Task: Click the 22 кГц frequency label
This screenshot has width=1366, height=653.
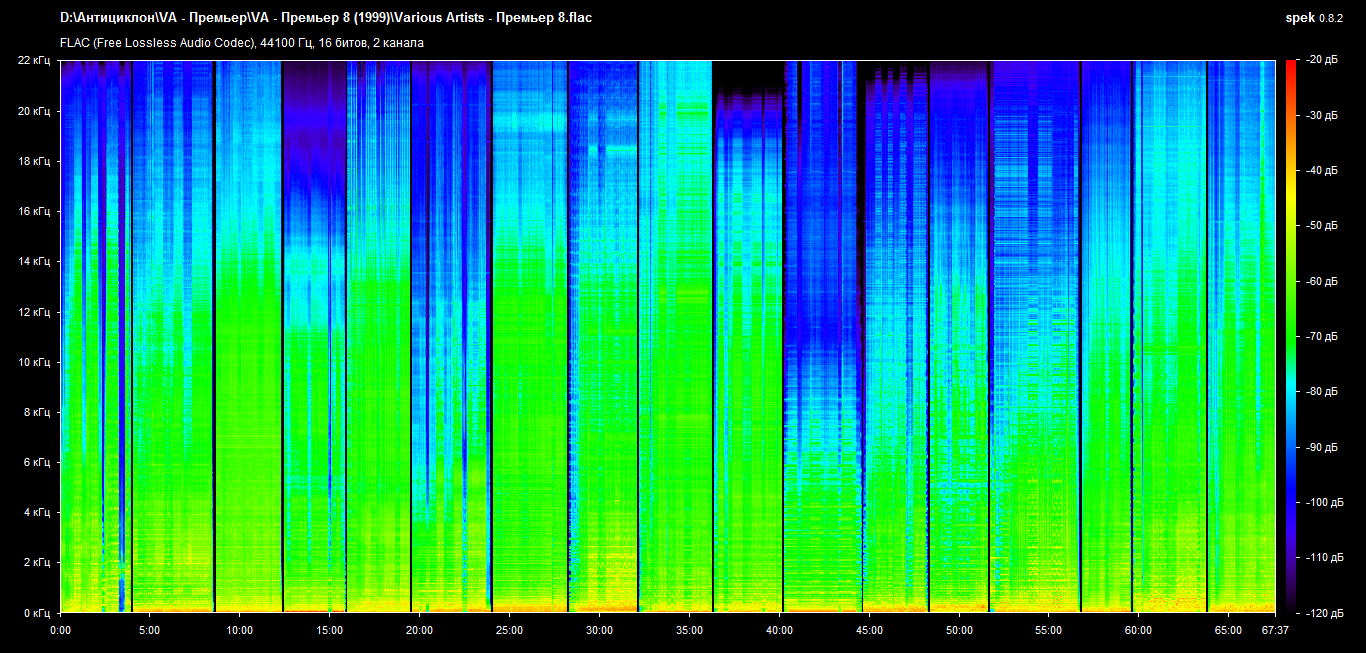Action: tap(34, 61)
